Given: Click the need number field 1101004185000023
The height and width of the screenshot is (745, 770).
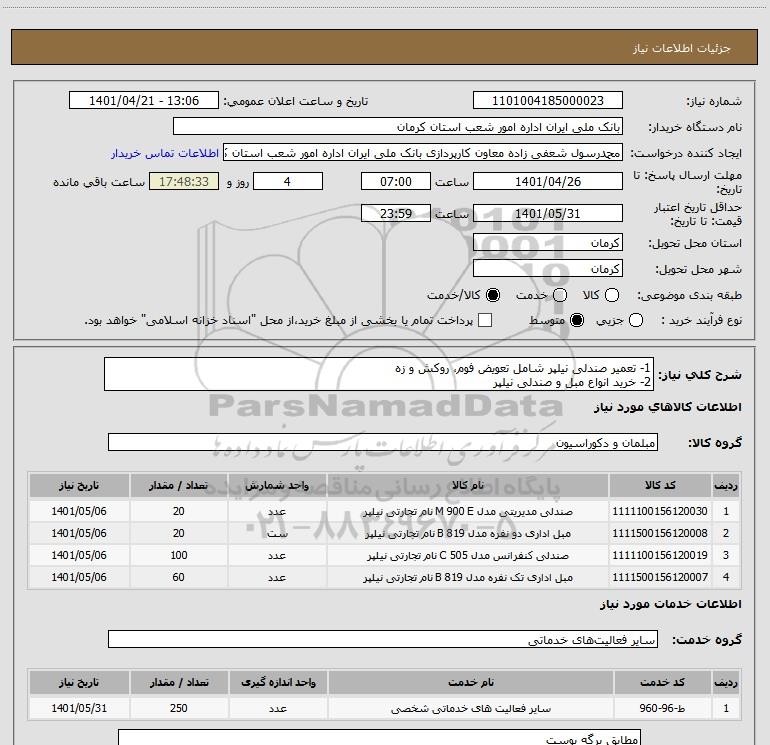Looking at the screenshot, I should pos(548,101).
